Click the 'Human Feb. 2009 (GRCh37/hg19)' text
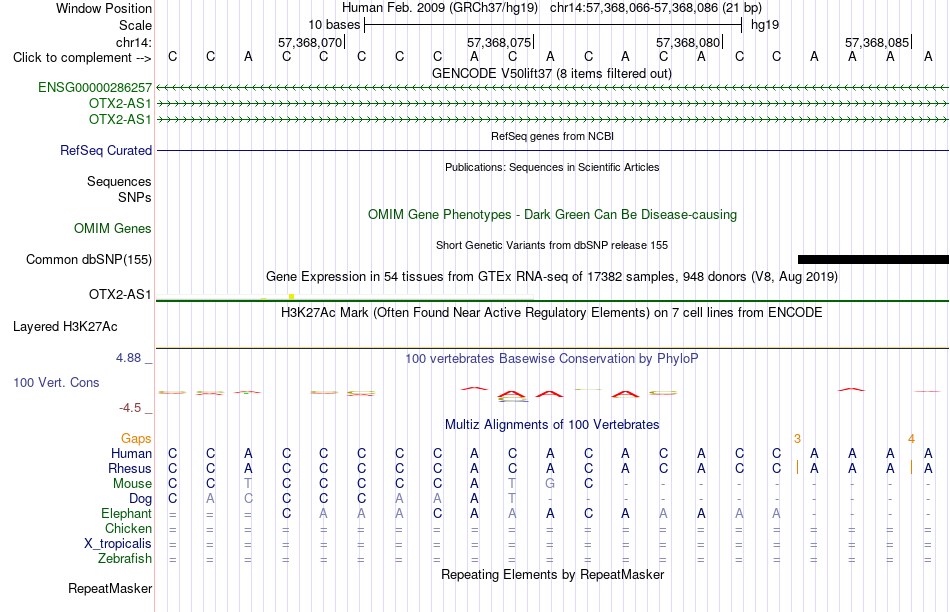Image resolution: width=950 pixels, height=612 pixels. pos(440,8)
